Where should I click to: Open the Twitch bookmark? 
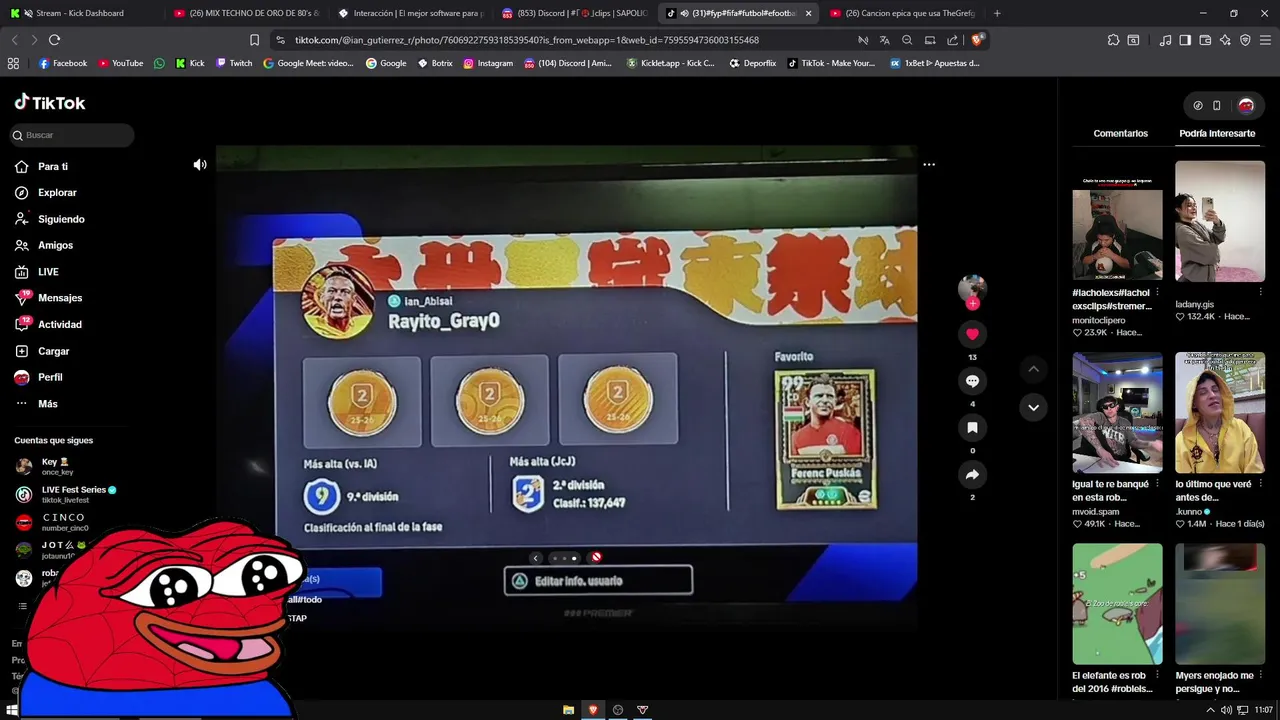coord(234,63)
